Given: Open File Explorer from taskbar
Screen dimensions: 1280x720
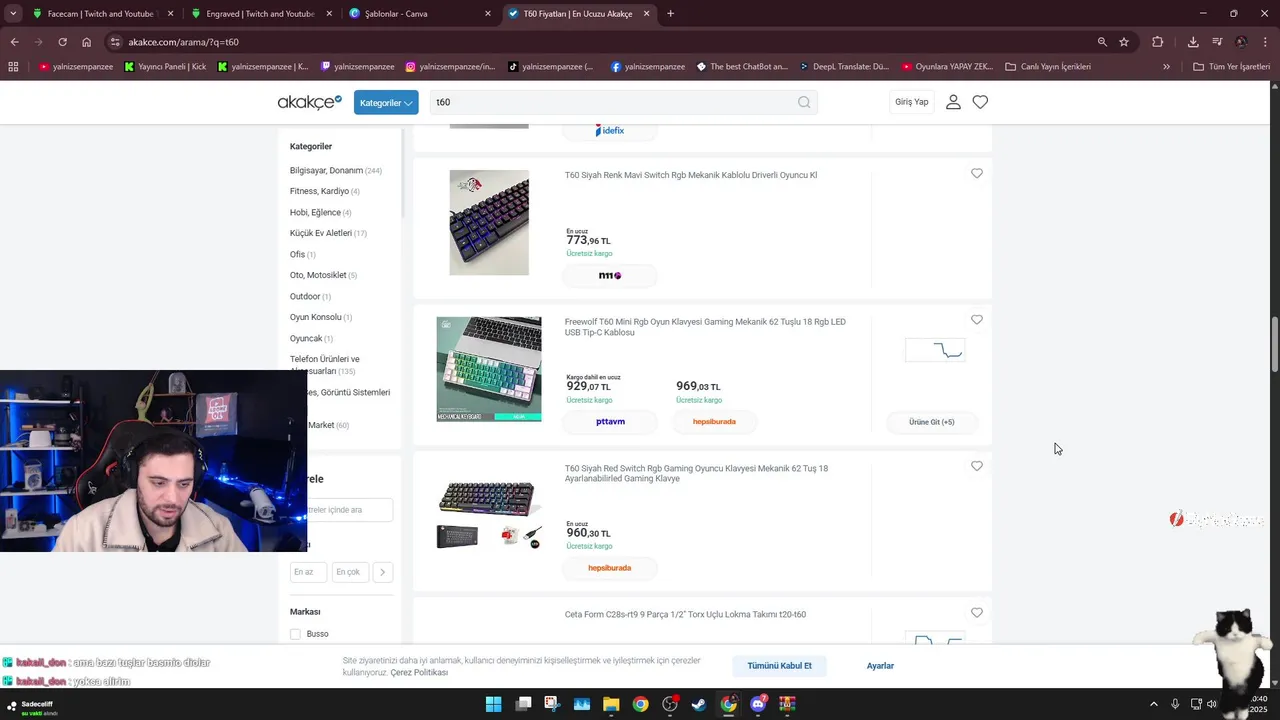Looking at the screenshot, I should tap(611, 704).
